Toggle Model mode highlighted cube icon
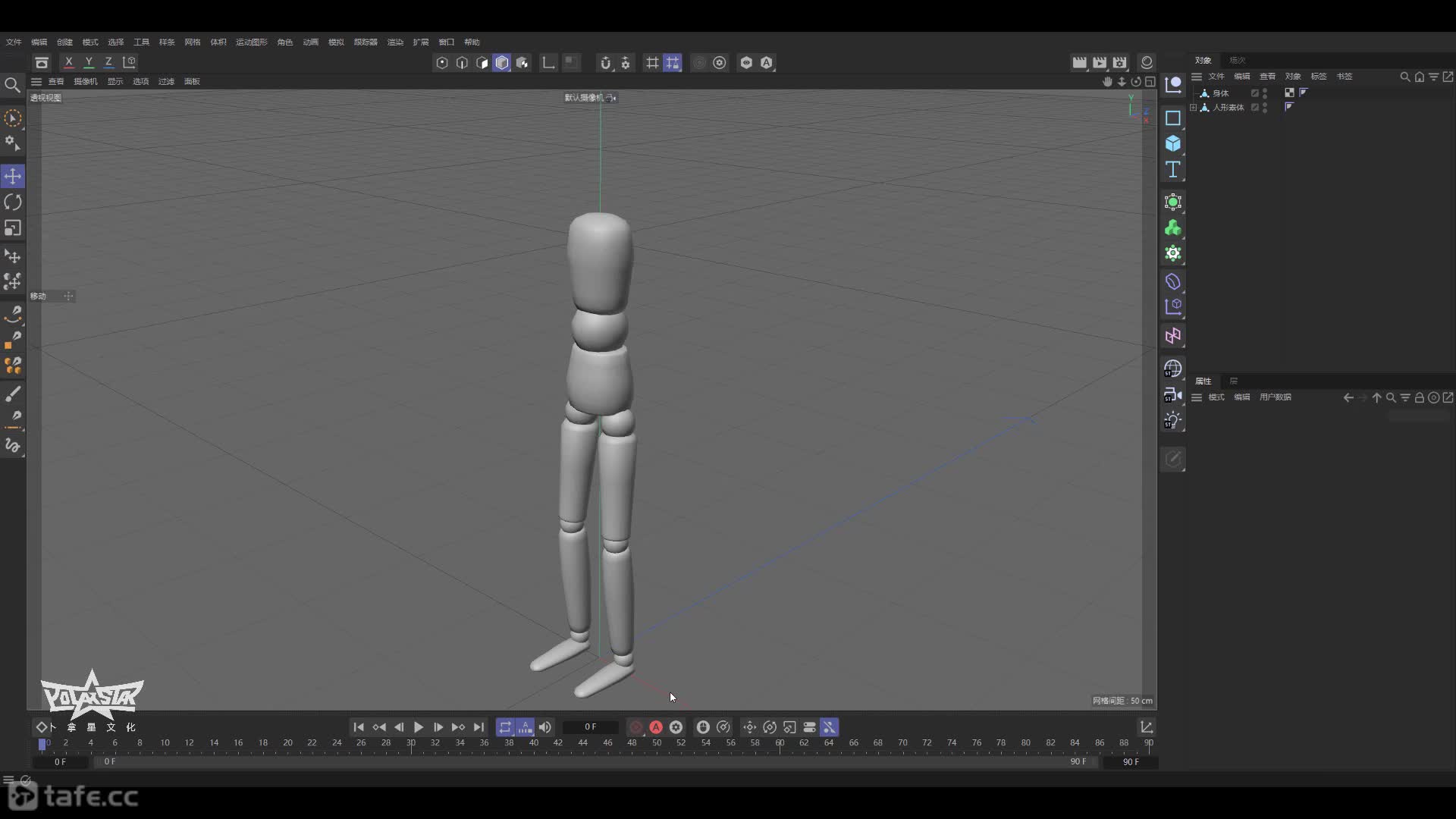This screenshot has width=1456, height=819. click(502, 63)
